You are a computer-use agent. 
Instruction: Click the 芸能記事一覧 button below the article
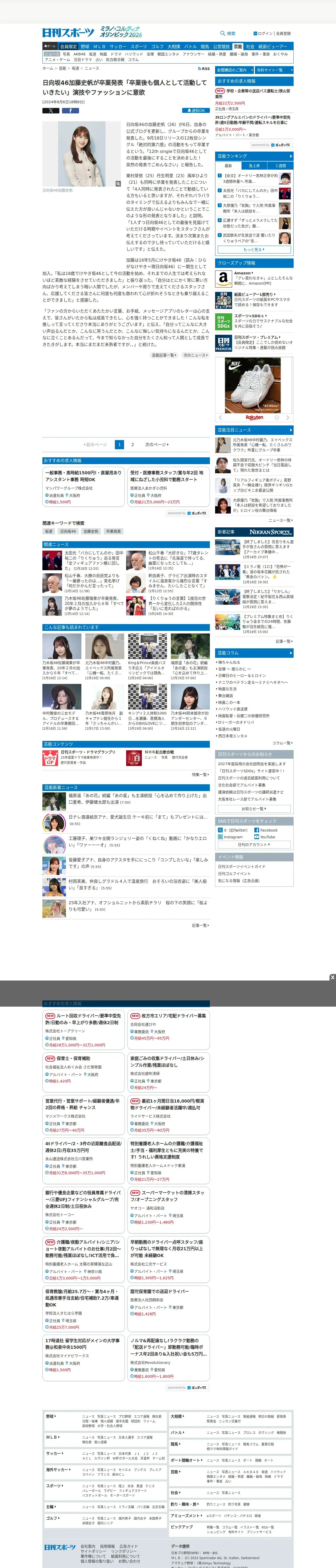[x=164, y=355]
